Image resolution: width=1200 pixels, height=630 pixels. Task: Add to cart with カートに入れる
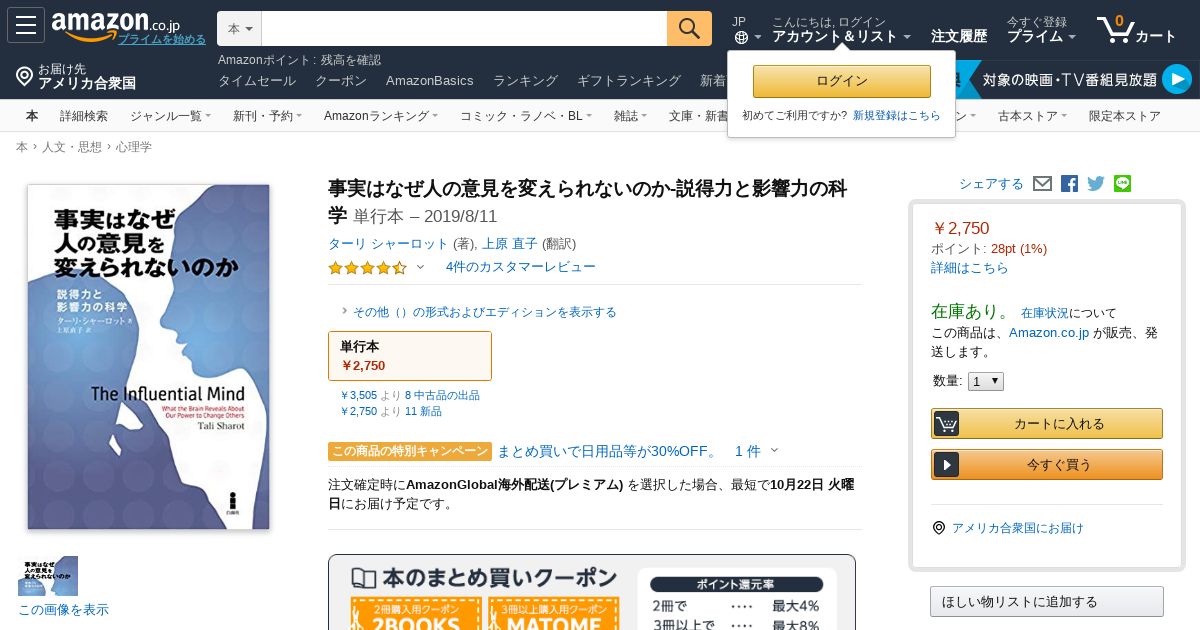[x=1047, y=423]
